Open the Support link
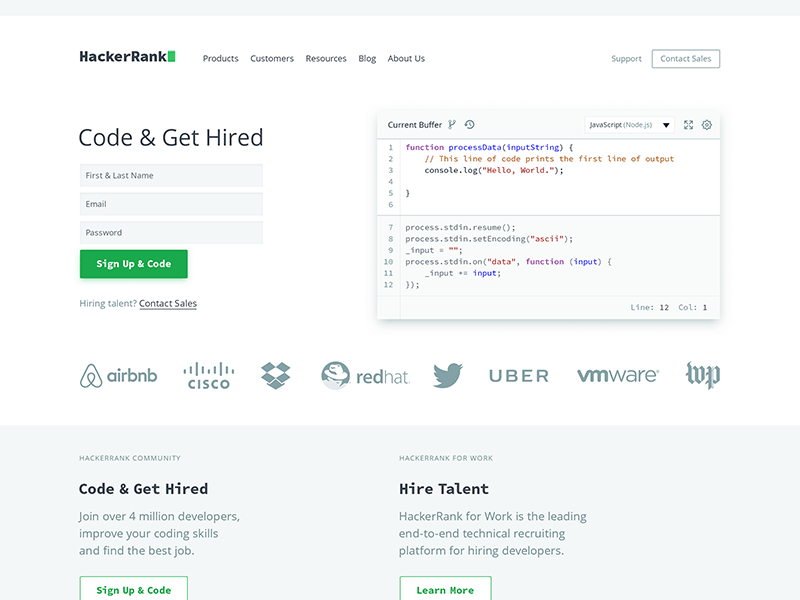Screen dimensions: 800x600 point(626,58)
